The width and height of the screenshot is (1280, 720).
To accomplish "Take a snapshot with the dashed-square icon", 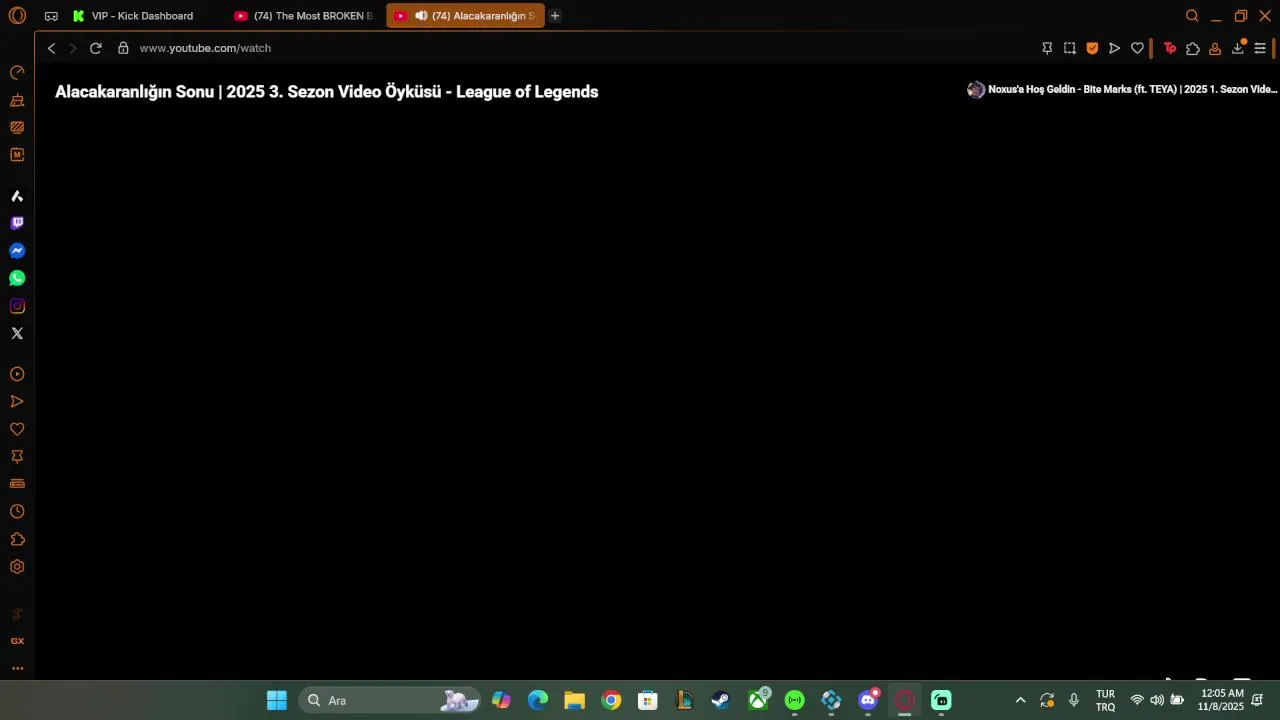I will pyautogui.click(x=1070, y=48).
